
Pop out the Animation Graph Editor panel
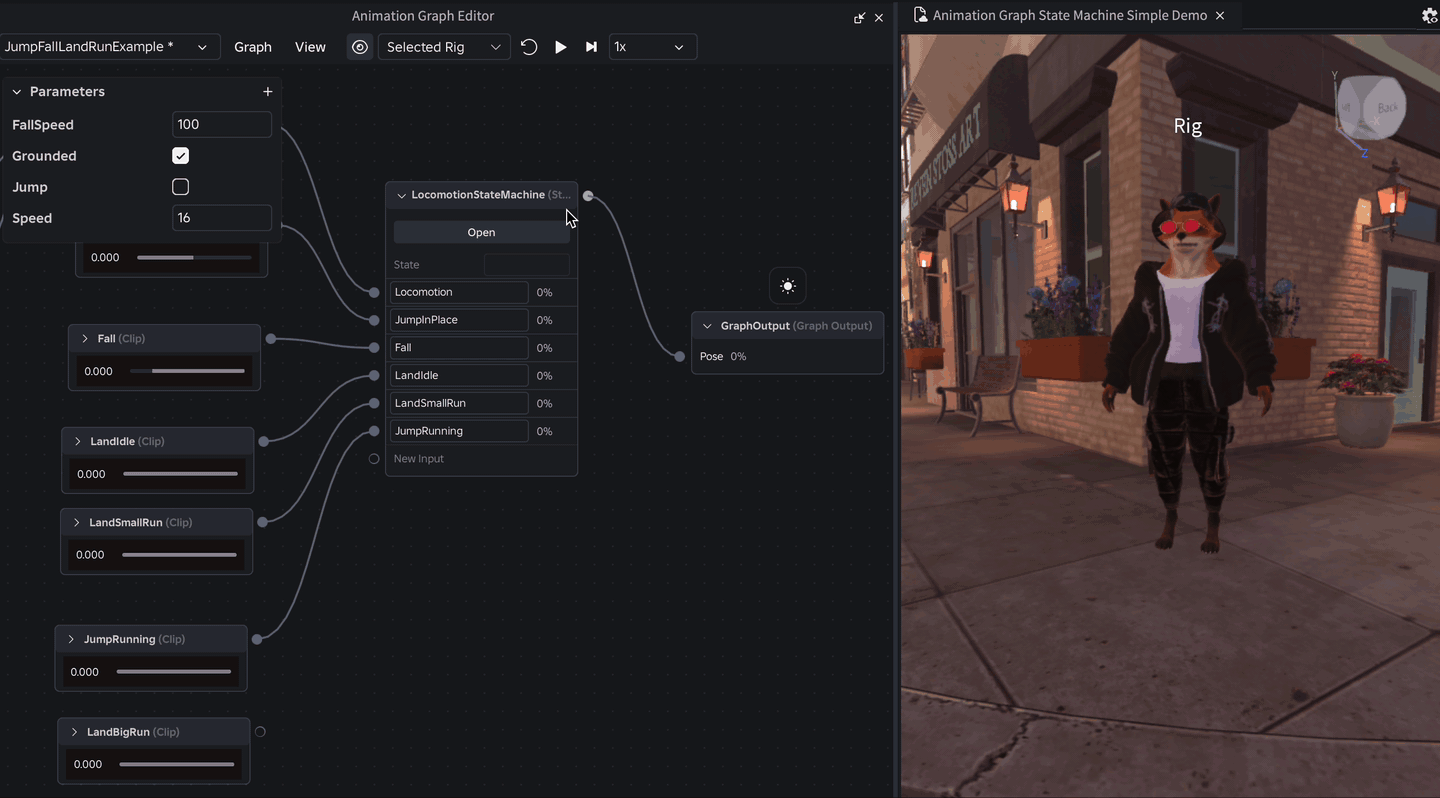(x=859, y=18)
